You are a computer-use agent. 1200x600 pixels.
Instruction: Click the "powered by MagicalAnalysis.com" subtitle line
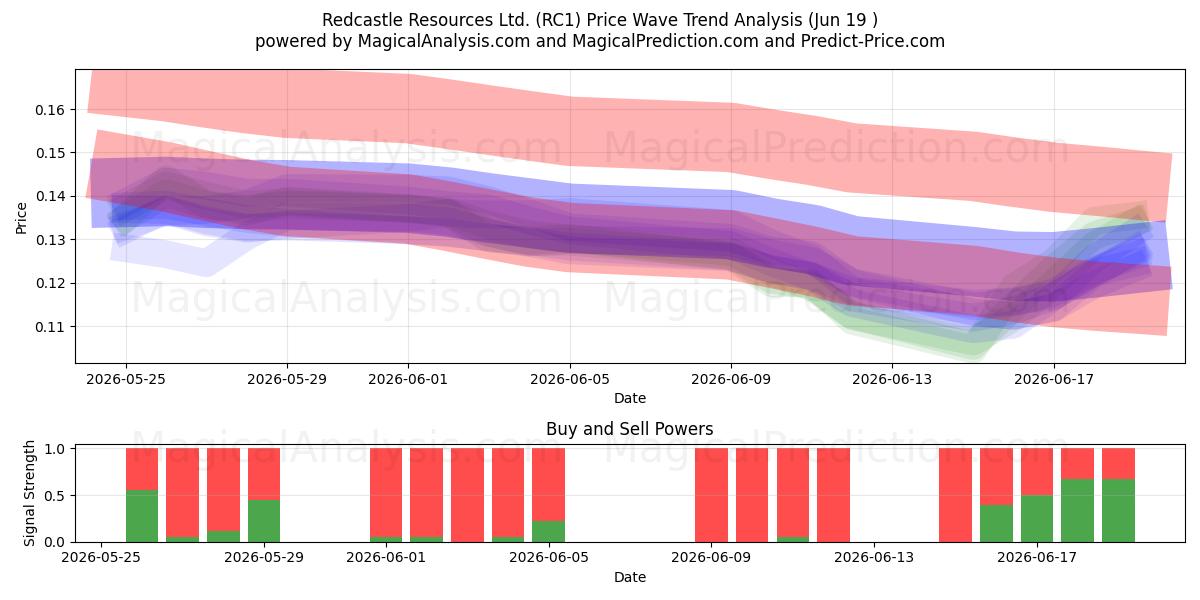pyautogui.click(x=600, y=41)
